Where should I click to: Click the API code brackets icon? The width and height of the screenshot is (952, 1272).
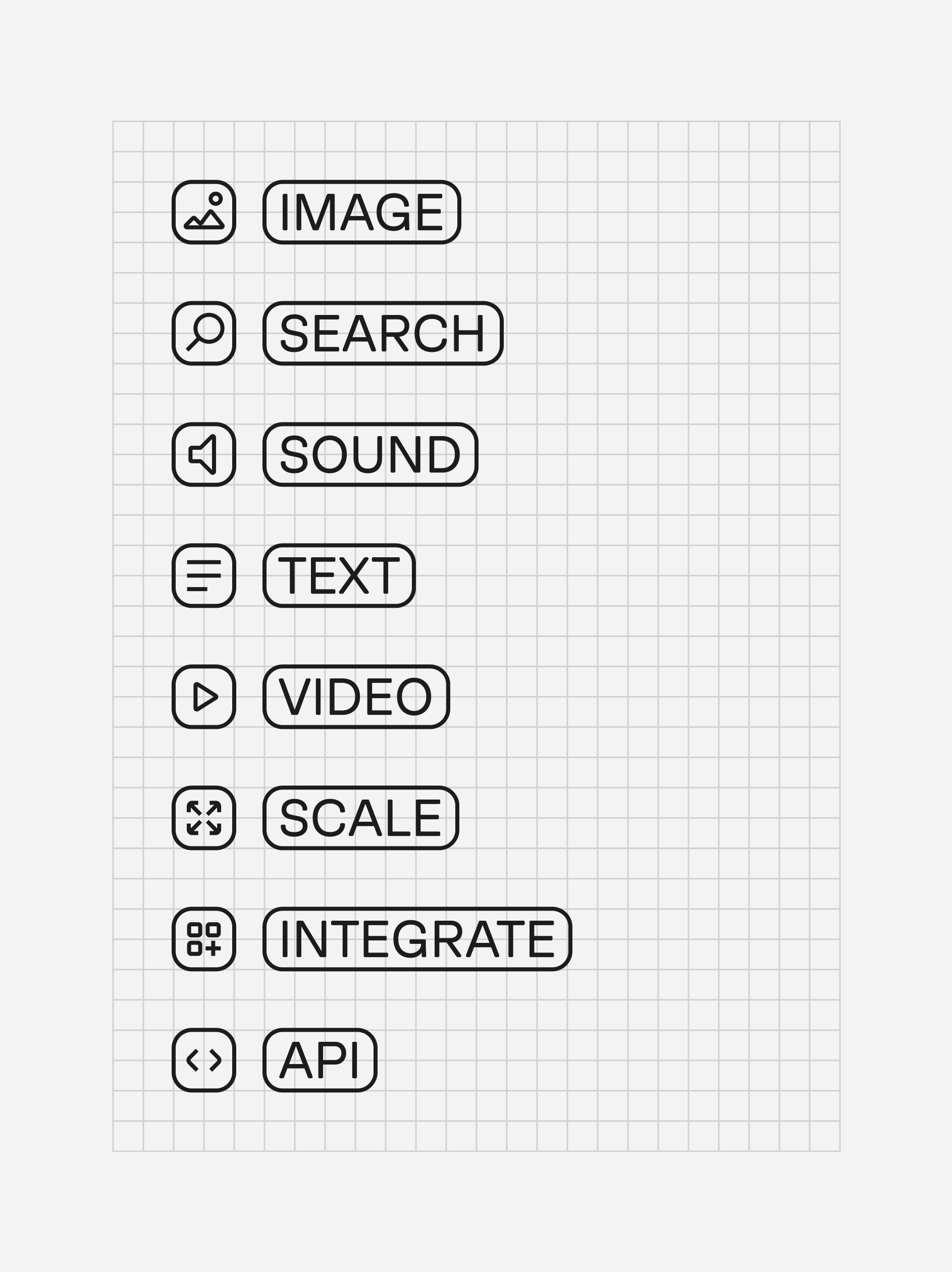(x=203, y=1060)
